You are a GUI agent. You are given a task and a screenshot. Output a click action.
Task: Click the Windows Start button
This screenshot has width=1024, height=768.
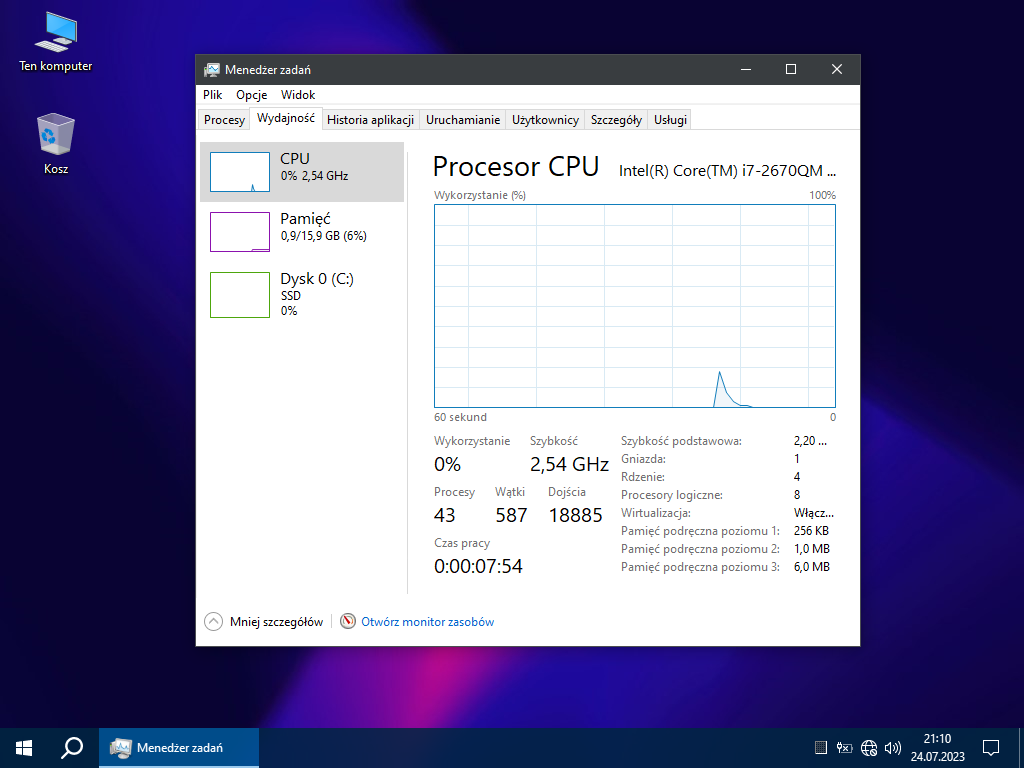(24, 747)
